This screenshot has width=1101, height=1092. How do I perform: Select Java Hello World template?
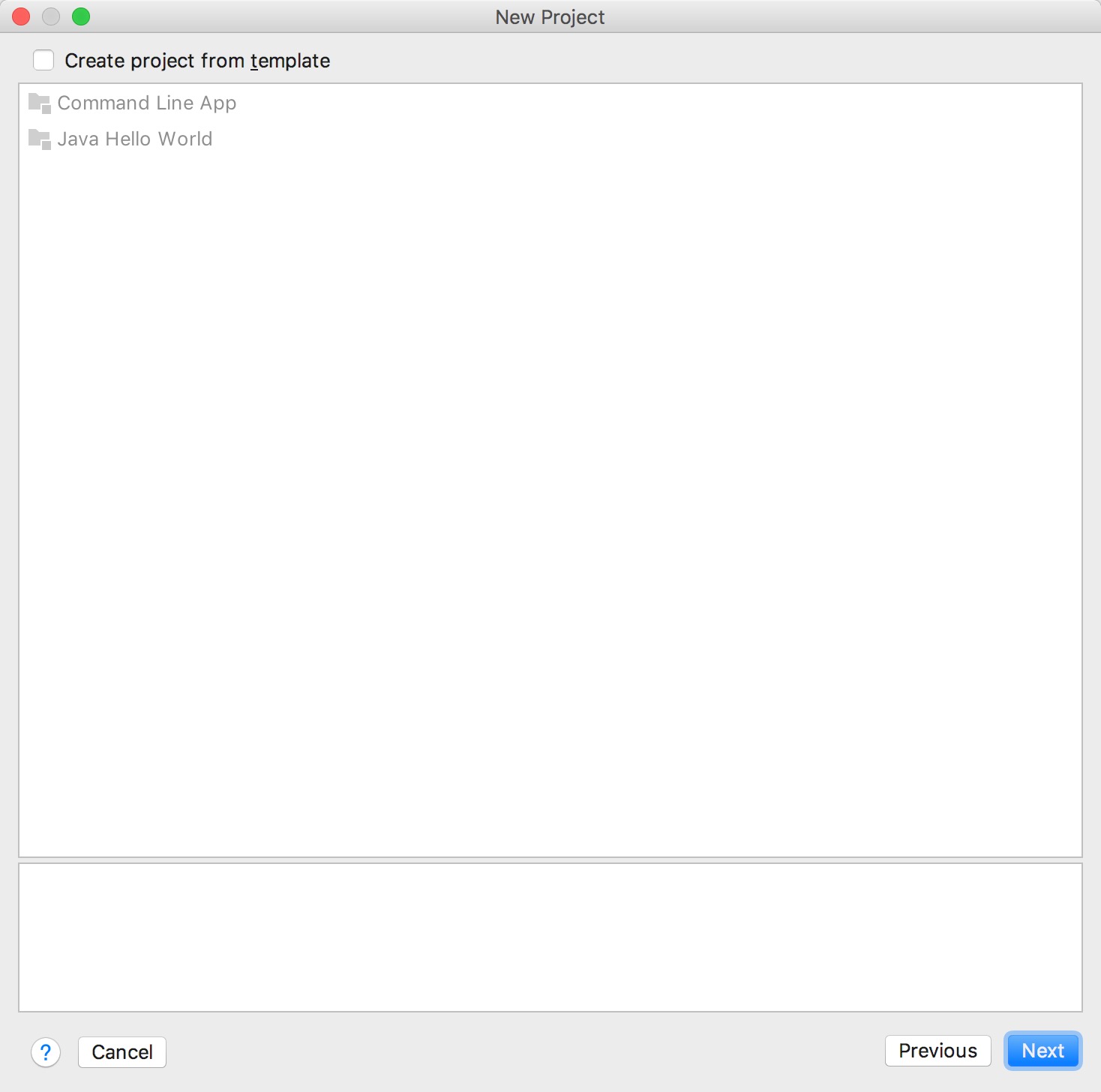[135, 139]
